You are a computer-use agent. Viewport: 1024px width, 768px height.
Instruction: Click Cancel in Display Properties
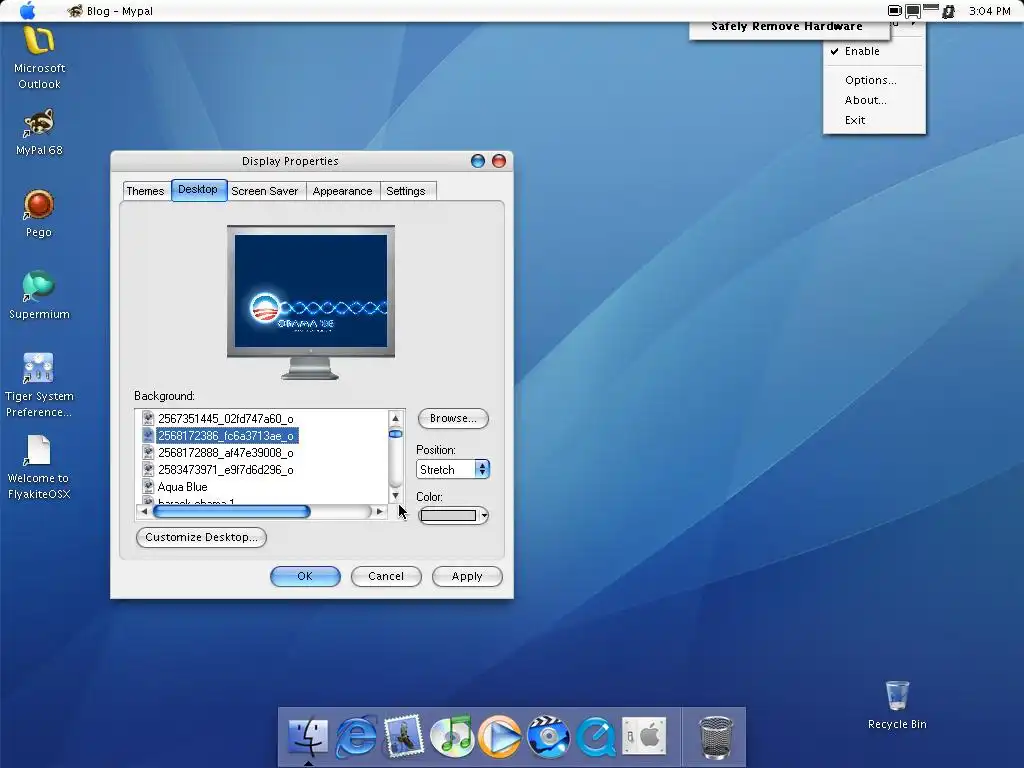[386, 576]
